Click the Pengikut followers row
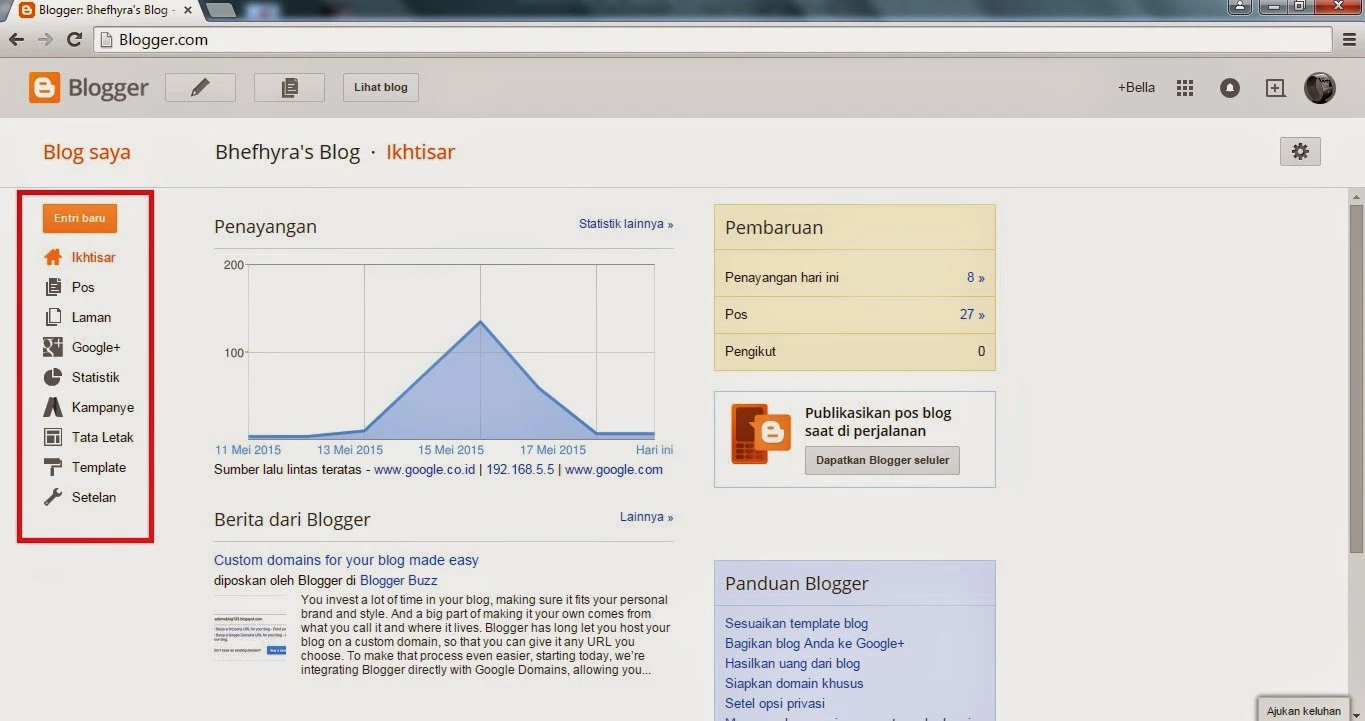The height and width of the screenshot is (721, 1365). click(x=855, y=352)
